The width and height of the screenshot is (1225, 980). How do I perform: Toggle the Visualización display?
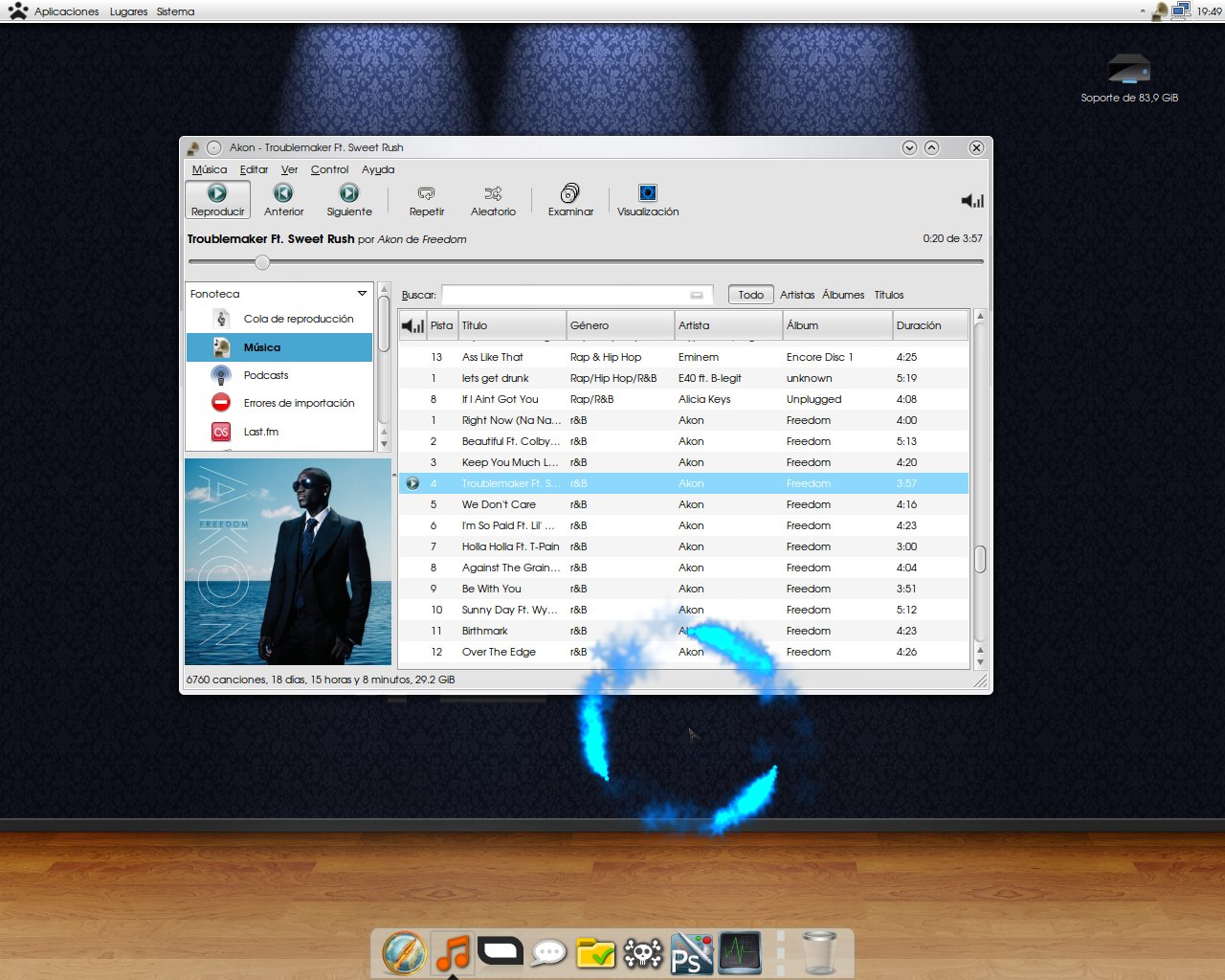(648, 200)
